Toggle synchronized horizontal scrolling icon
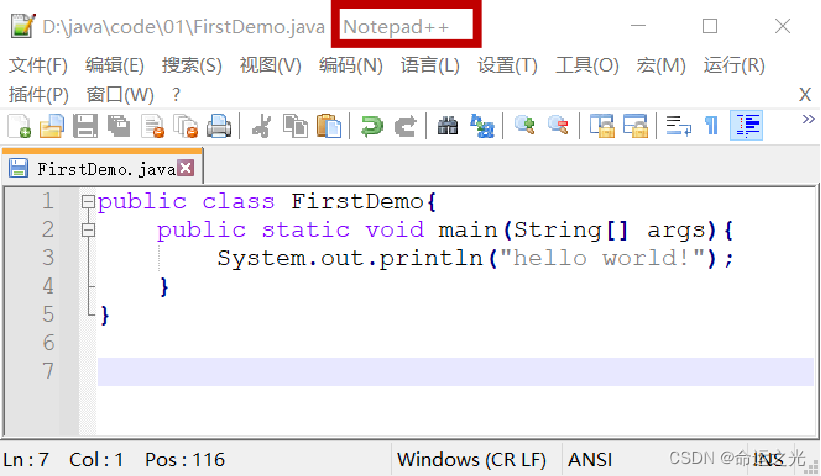Screen dimensions: 821x476 point(635,126)
